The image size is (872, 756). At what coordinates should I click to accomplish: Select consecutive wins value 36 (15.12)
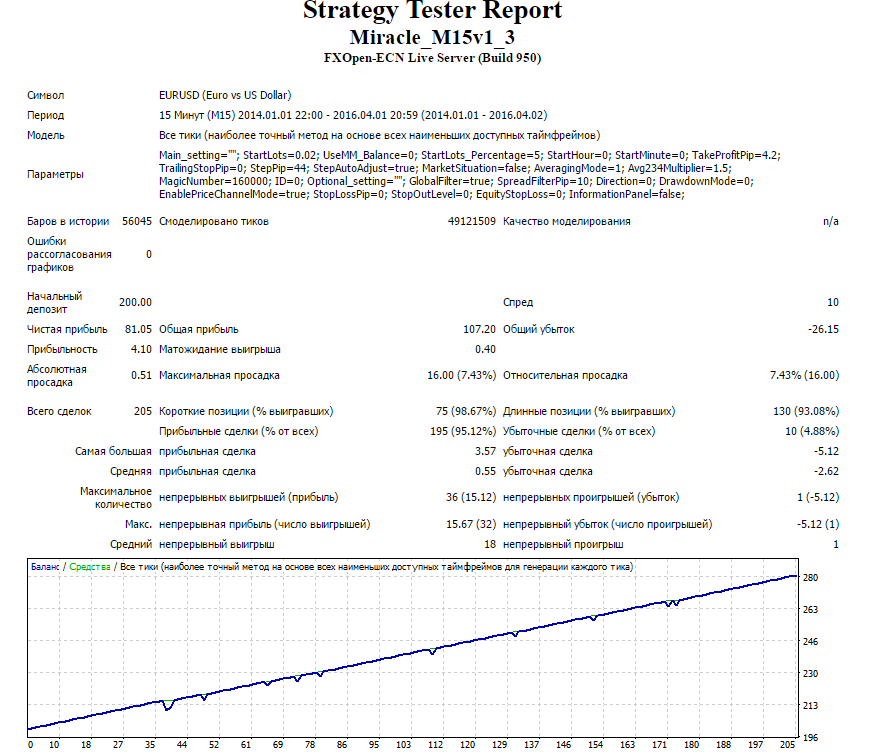click(x=471, y=497)
